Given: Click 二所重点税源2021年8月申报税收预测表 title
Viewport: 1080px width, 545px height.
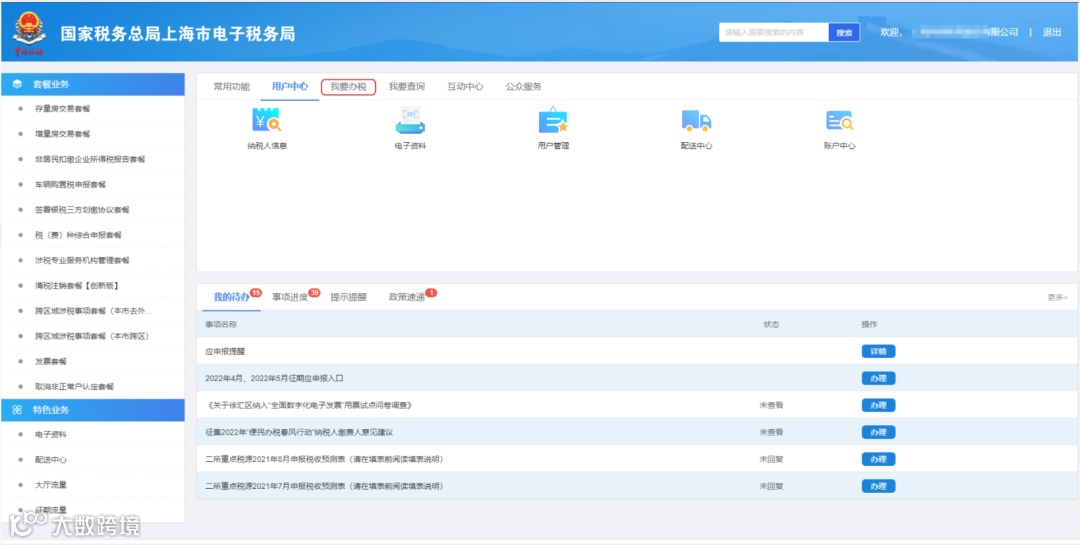Looking at the screenshot, I should [x=324, y=459].
